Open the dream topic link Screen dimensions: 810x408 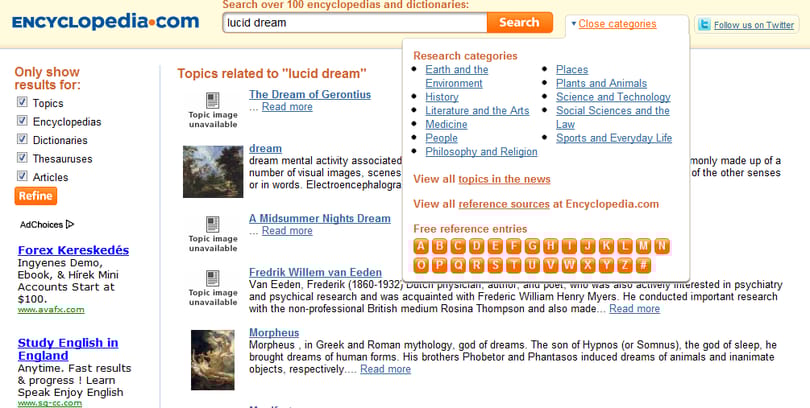(x=265, y=148)
